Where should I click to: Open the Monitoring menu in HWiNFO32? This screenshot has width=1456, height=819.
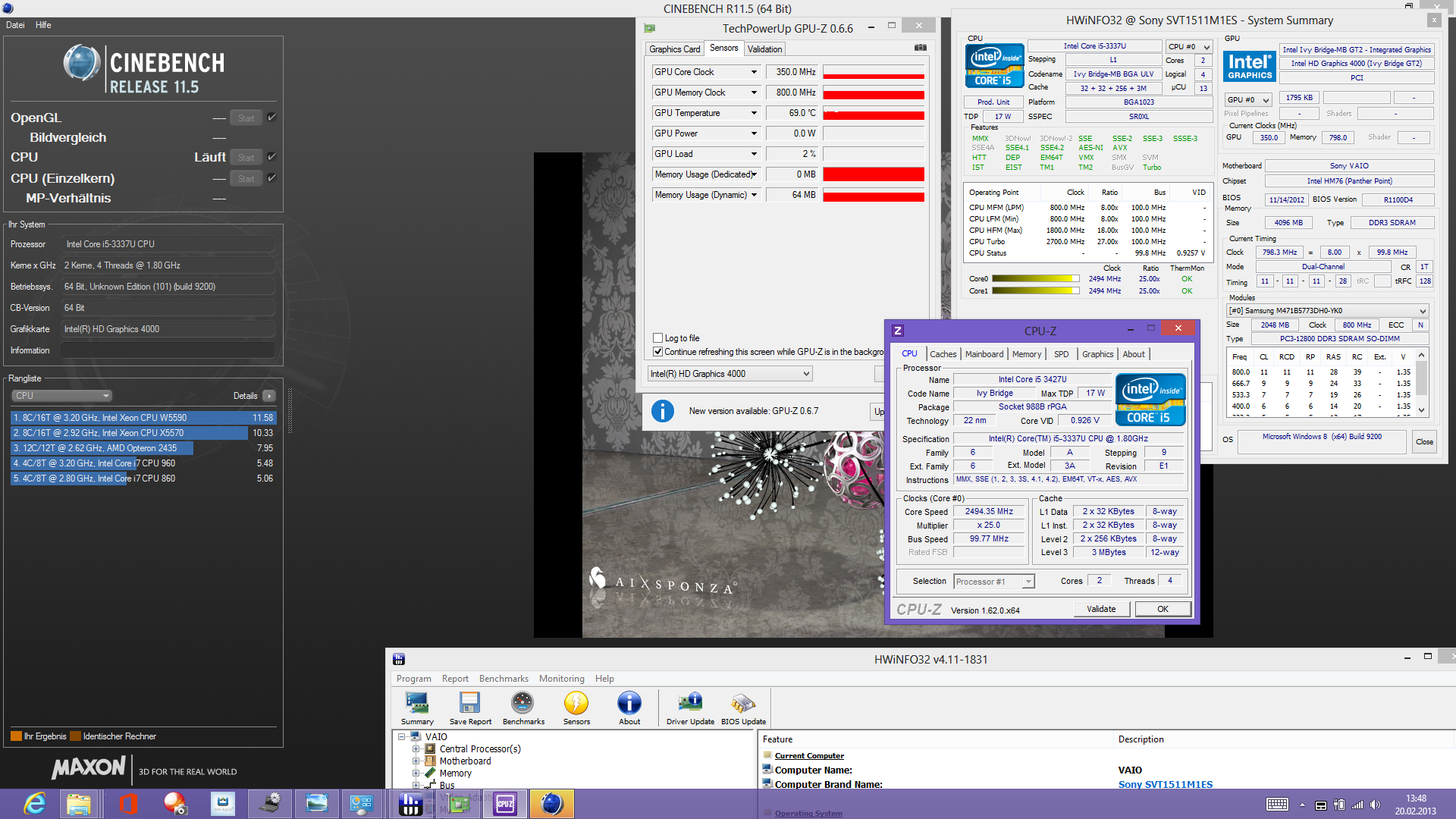click(561, 679)
